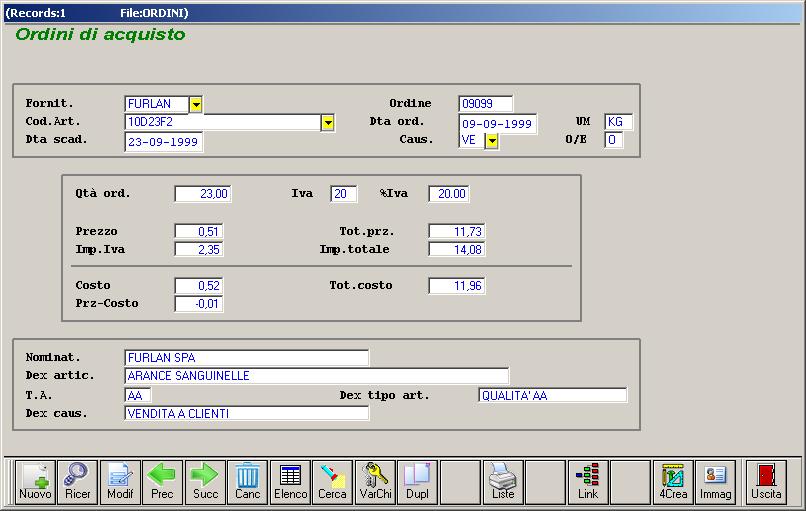
Task: Select Dex caus. field VENDITA A CLIENTI
Action: point(247,413)
